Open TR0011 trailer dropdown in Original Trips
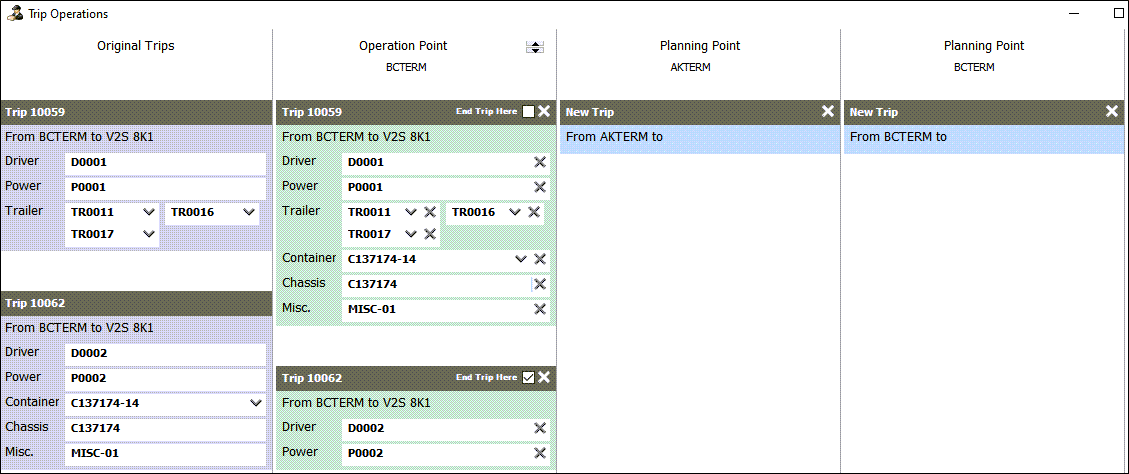This screenshot has height=474, width=1129. pos(149,212)
